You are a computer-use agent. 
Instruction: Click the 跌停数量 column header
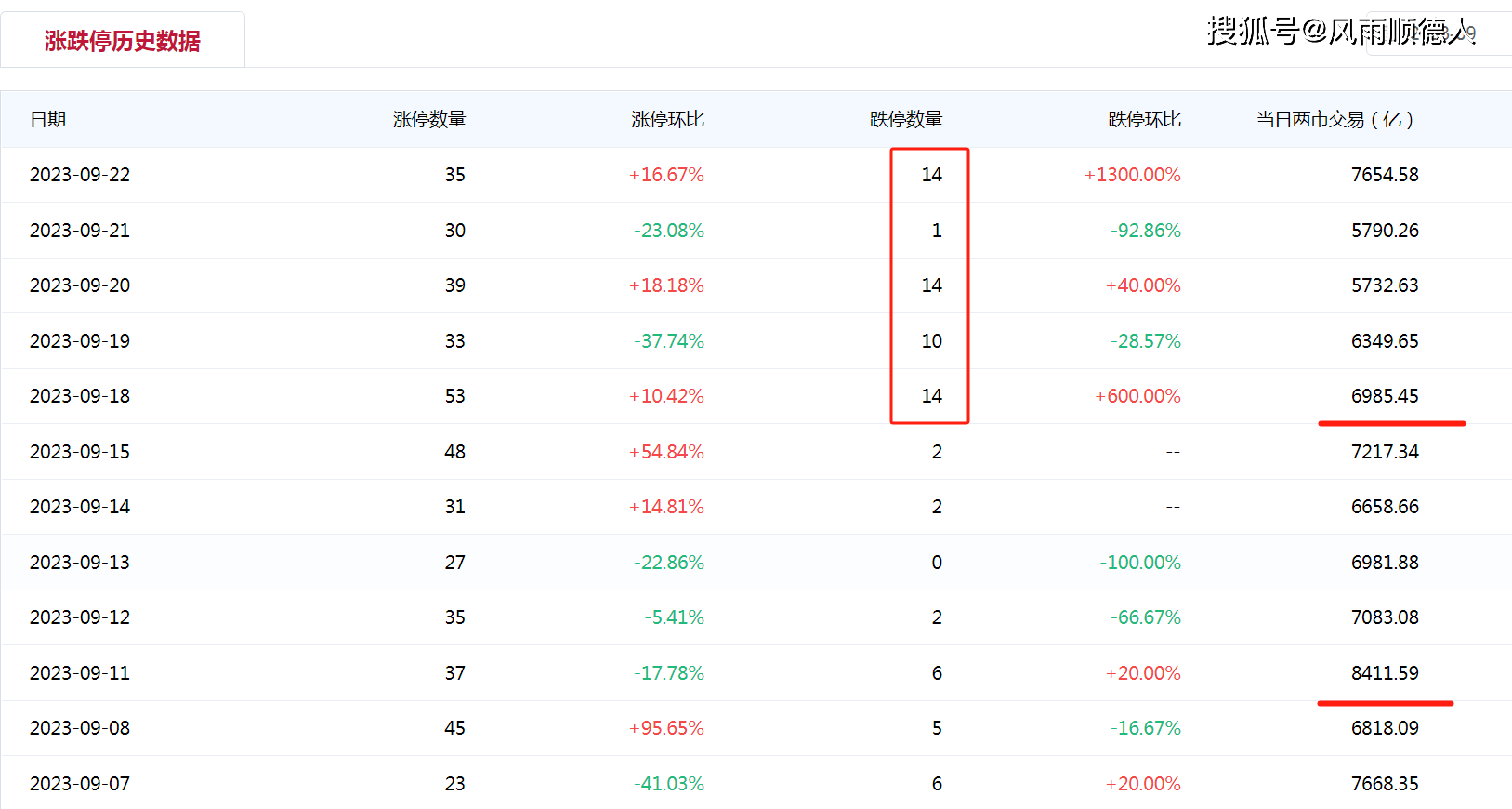(x=906, y=119)
